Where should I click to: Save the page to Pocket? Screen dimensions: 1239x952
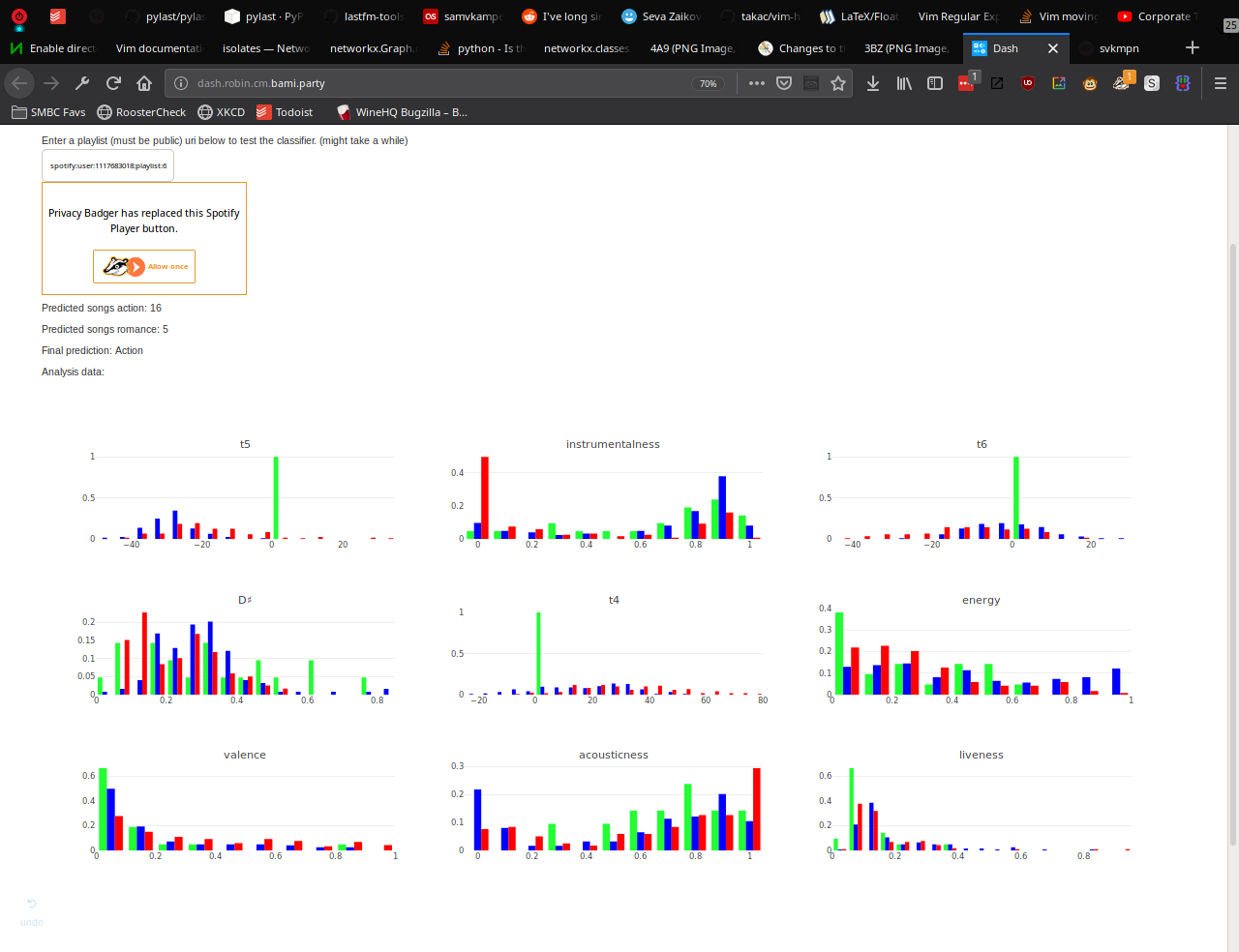pos(784,83)
